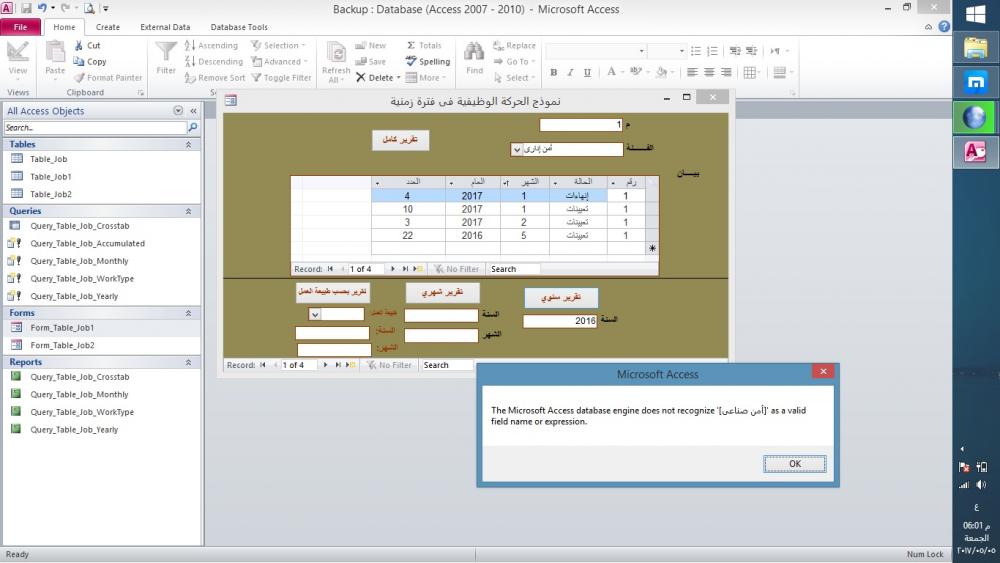This screenshot has height=563, width=1000.
Task: Click search magnifier in navigation pane
Action: pos(193,128)
